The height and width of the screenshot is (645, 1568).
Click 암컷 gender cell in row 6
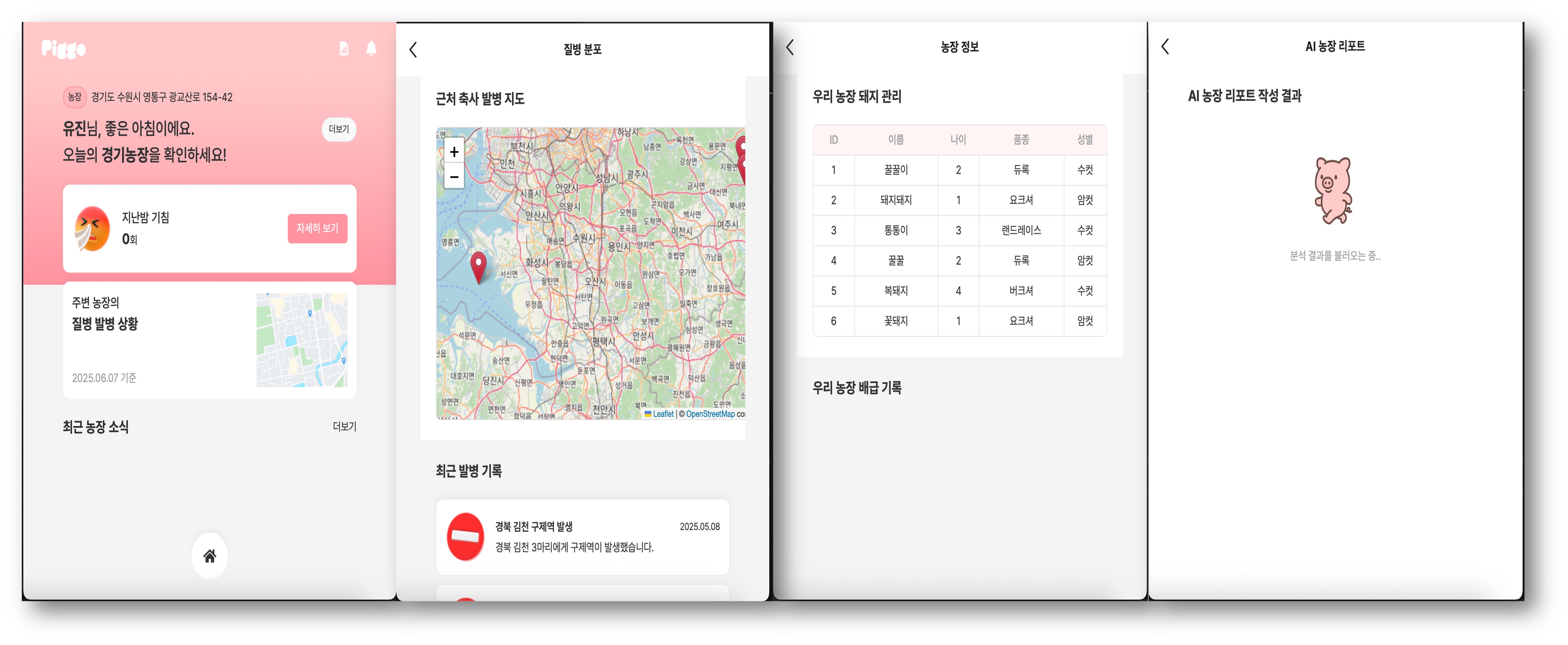point(1085,321)
